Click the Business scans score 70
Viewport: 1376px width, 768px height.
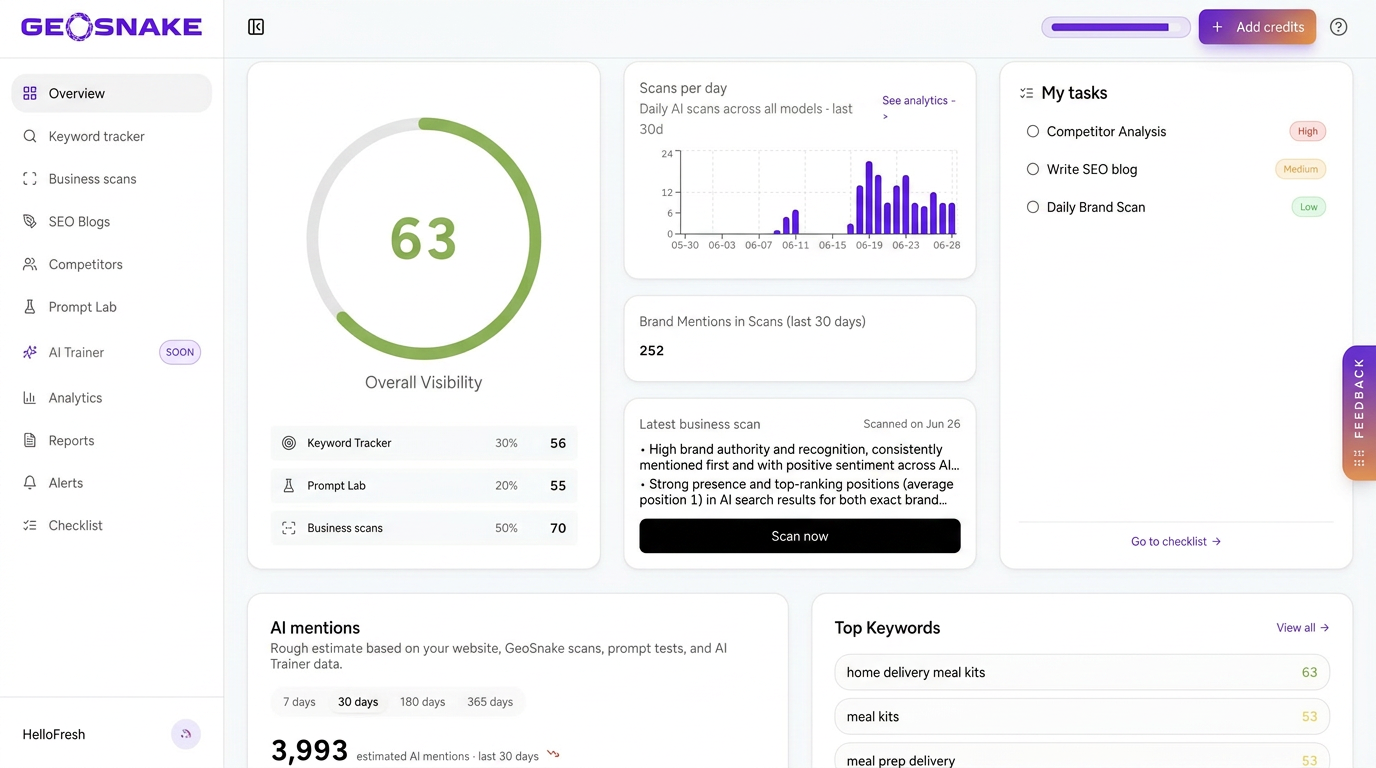[558, 528]
